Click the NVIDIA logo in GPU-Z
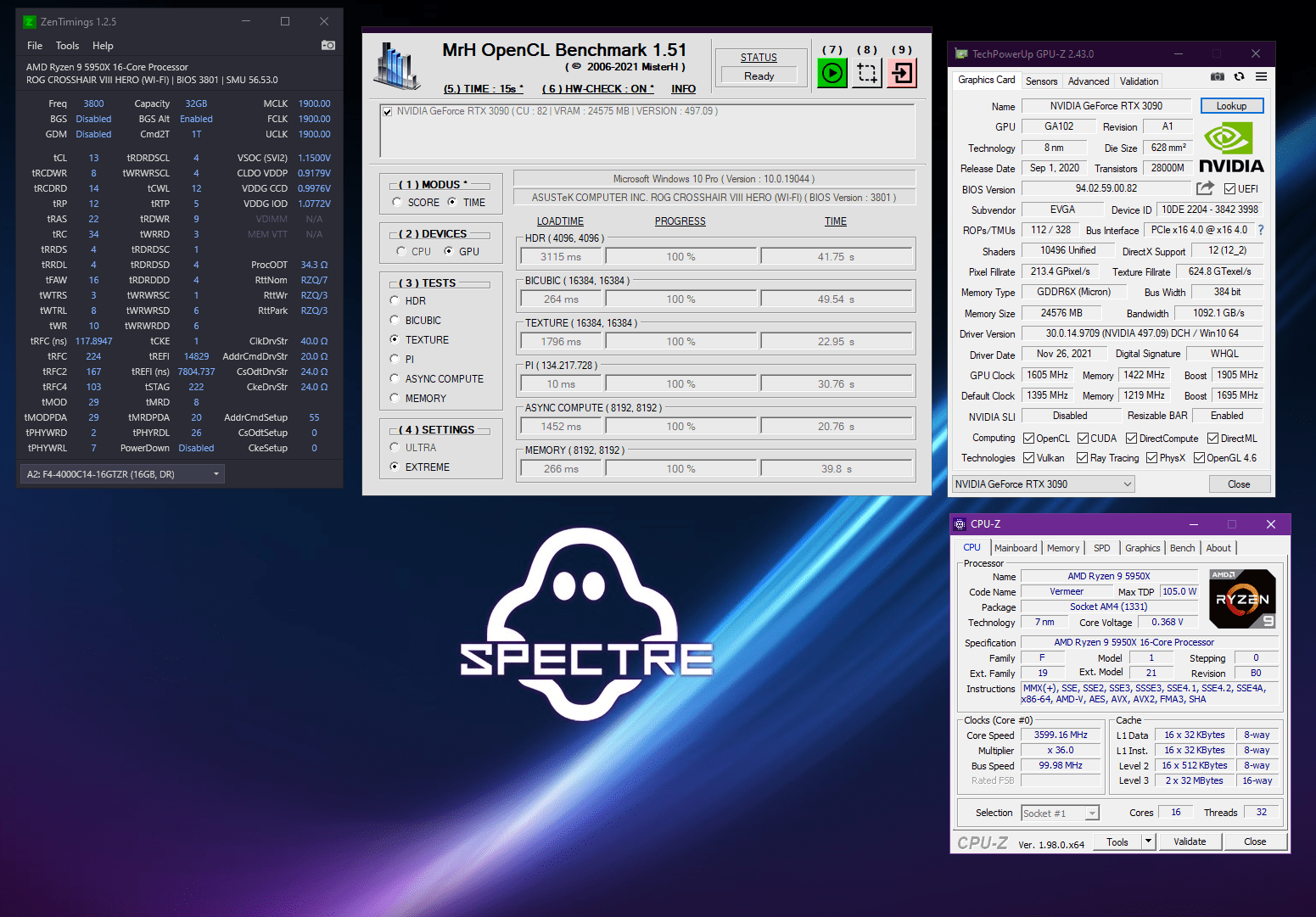 (x=1231, y=148)
